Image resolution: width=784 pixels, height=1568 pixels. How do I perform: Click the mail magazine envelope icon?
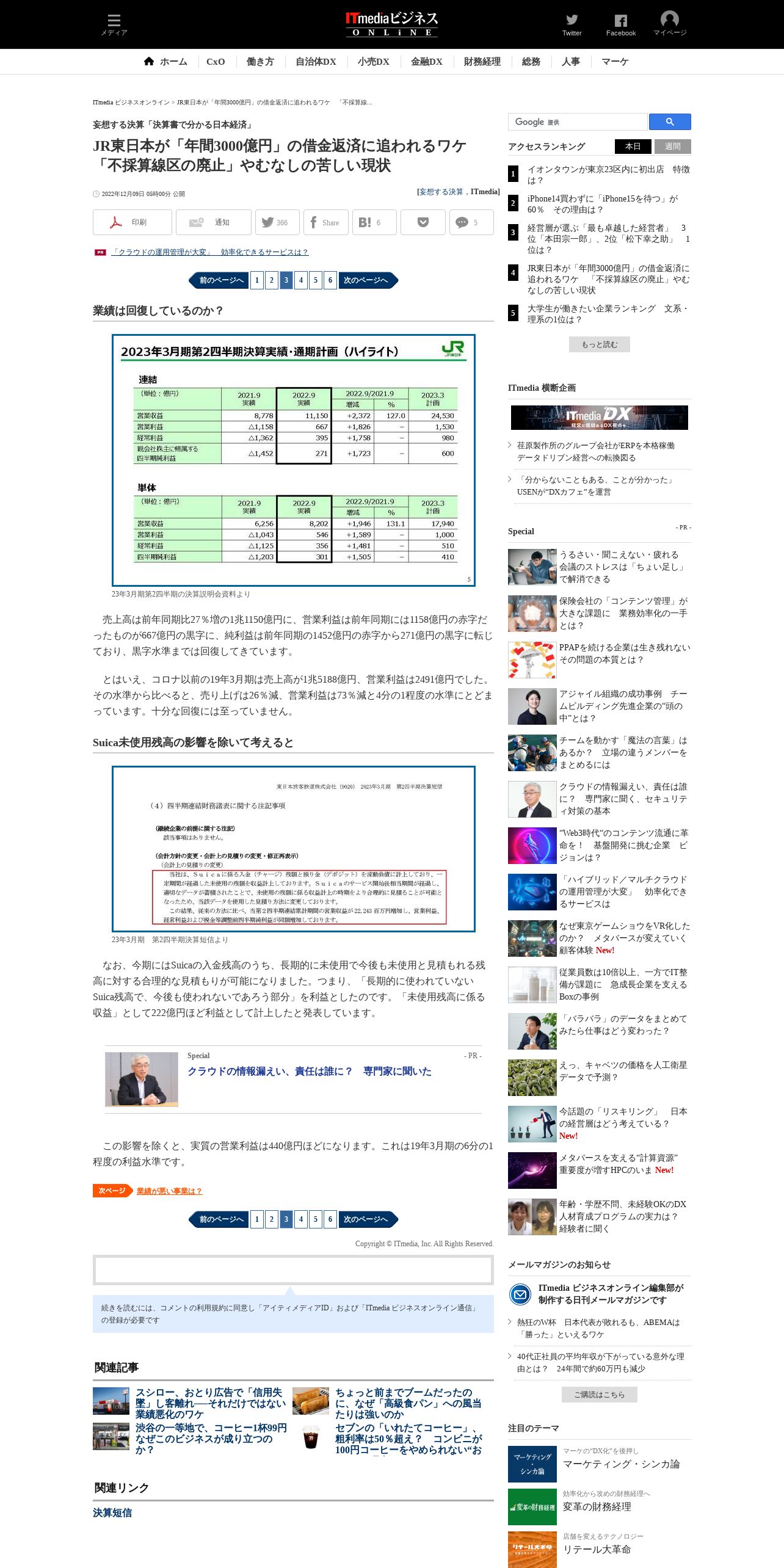[520, 1294]
